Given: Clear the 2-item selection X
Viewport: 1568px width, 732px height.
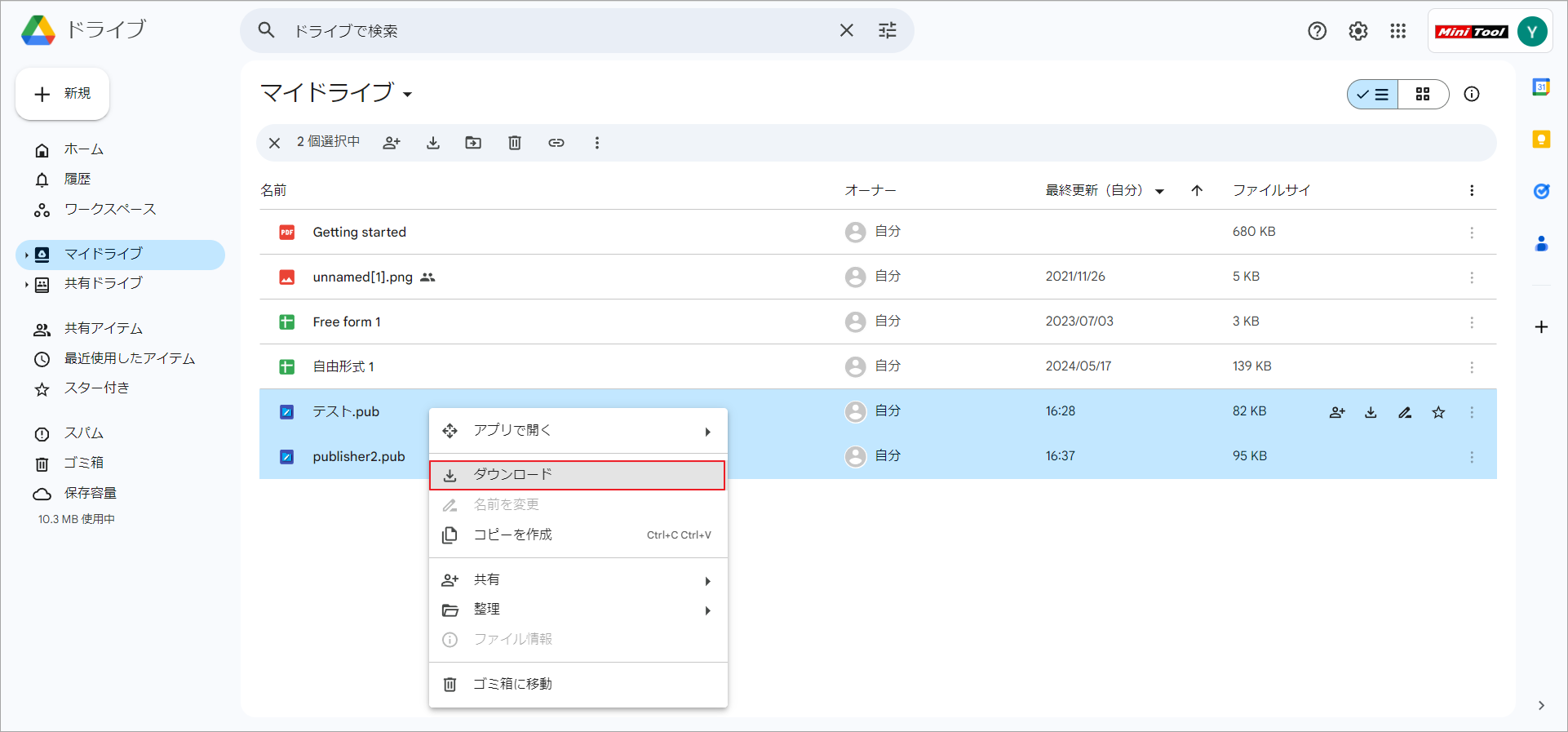Looking at the screenshot, I should pyautogui.click(x=274, y=143).
